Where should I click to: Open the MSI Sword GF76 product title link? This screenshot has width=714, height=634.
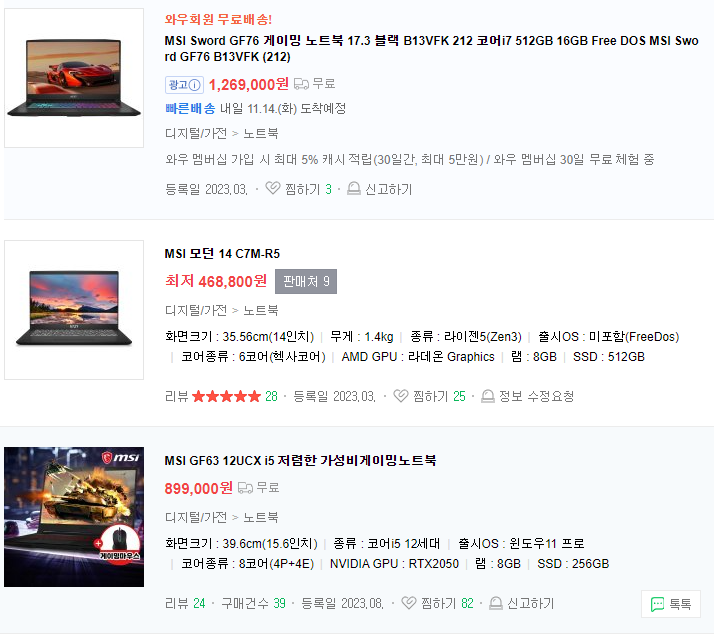click(x=431, y=49)
